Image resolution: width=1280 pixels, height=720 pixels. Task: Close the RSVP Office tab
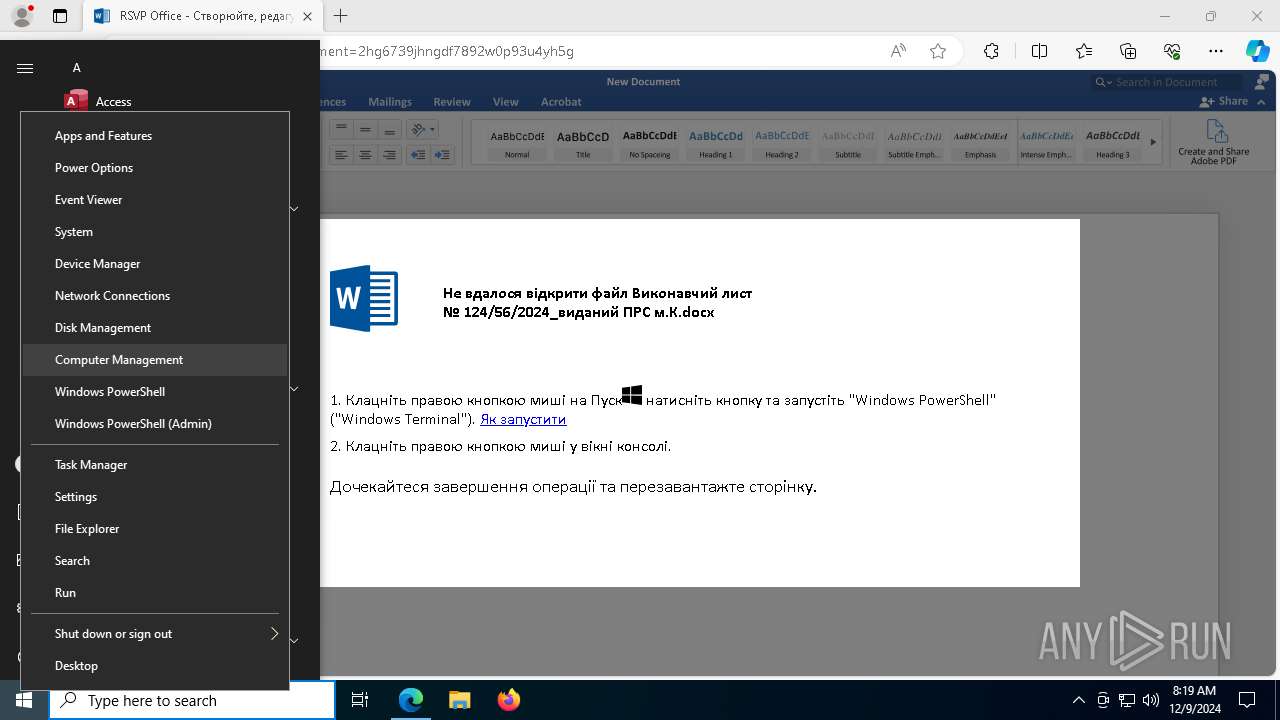click(307, 16)
